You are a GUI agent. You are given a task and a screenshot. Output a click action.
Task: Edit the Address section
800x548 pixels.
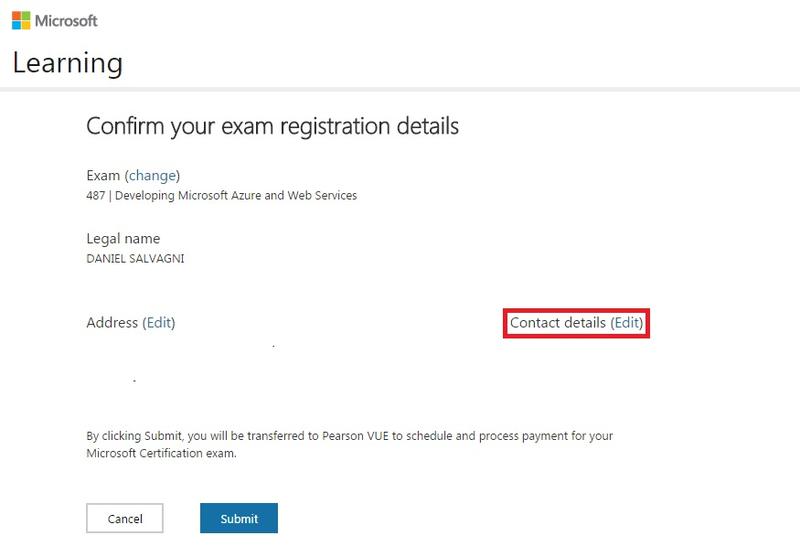[159, 323]
